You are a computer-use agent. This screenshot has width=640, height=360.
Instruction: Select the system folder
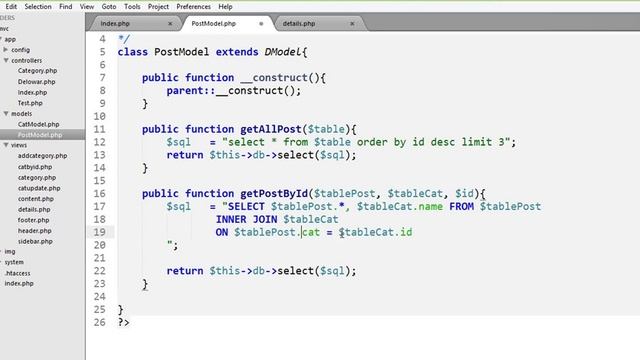[x=14, y=262]
